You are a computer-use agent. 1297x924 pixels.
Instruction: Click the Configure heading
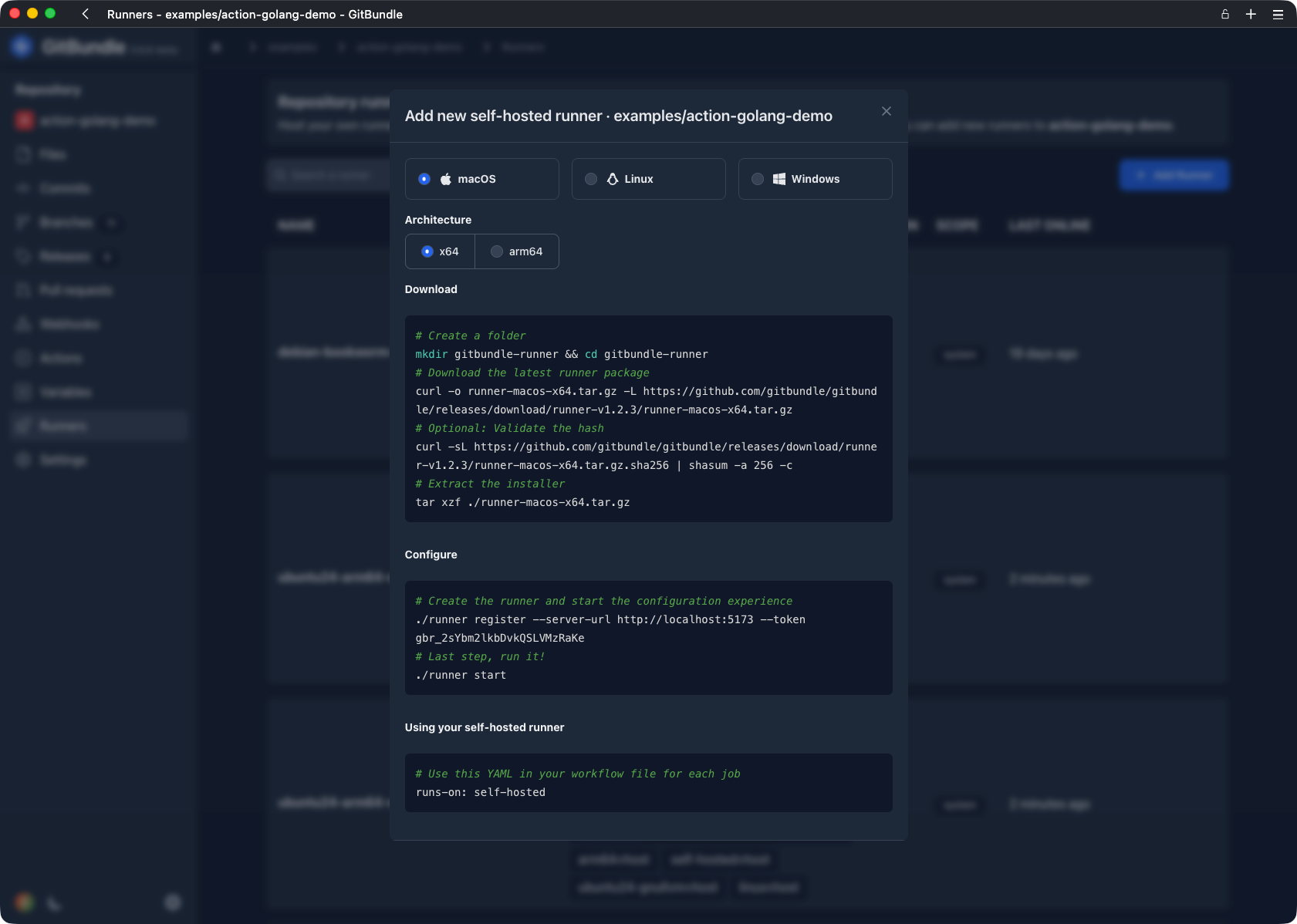tap(431, 555)
